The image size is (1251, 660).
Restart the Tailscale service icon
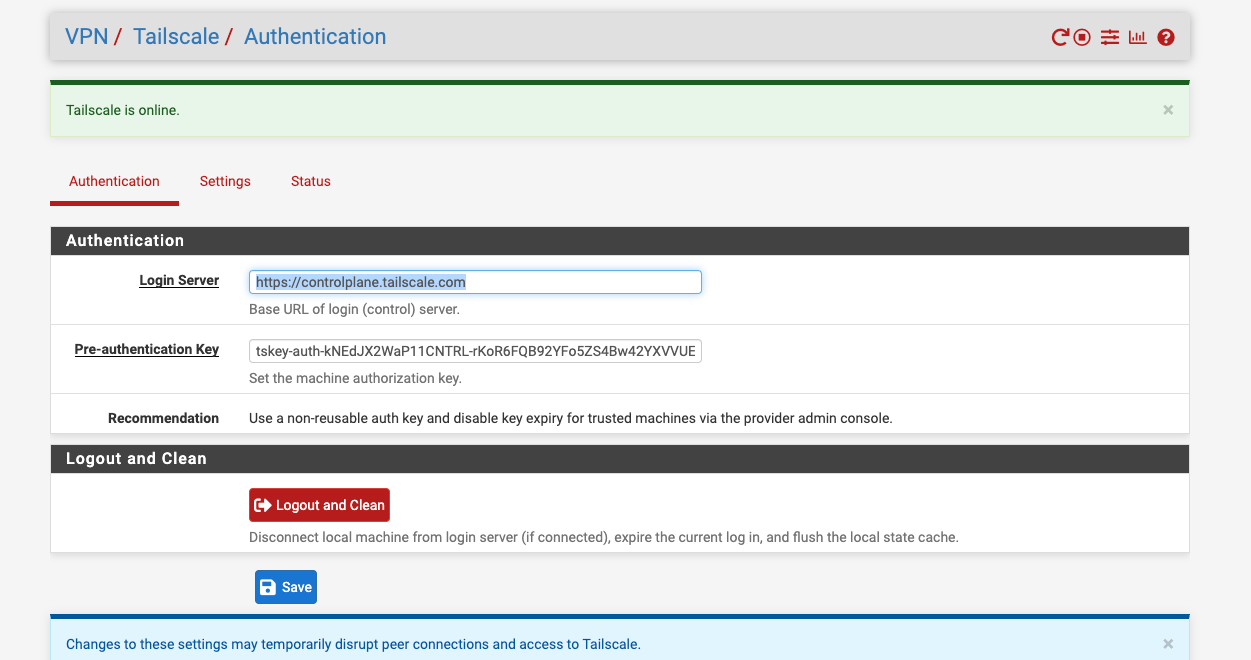1060,38
